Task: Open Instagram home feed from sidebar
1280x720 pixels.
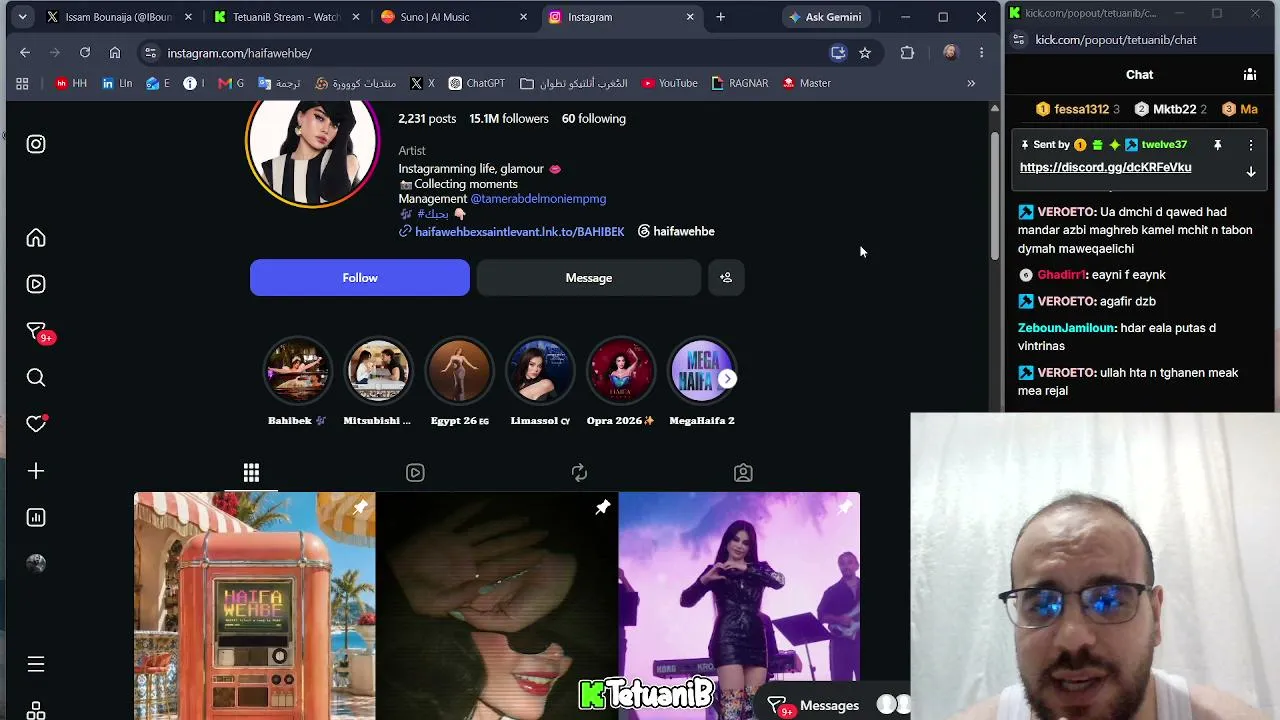Action: point(36,238)
